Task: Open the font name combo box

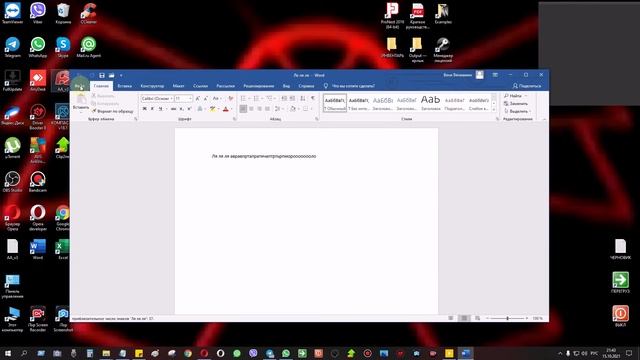Action: pos(157,98)
